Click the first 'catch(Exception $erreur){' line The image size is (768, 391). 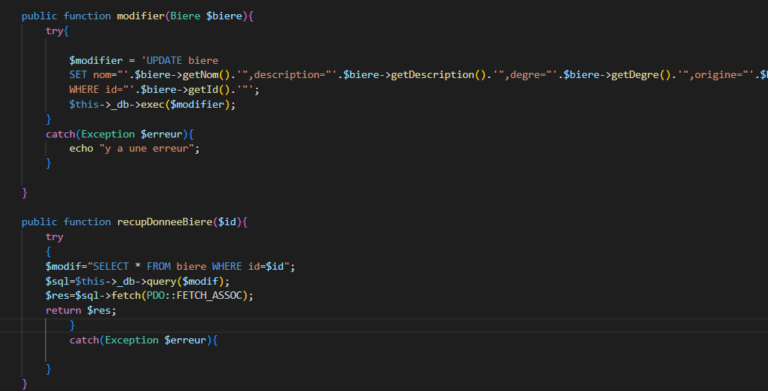click(120, 134)
